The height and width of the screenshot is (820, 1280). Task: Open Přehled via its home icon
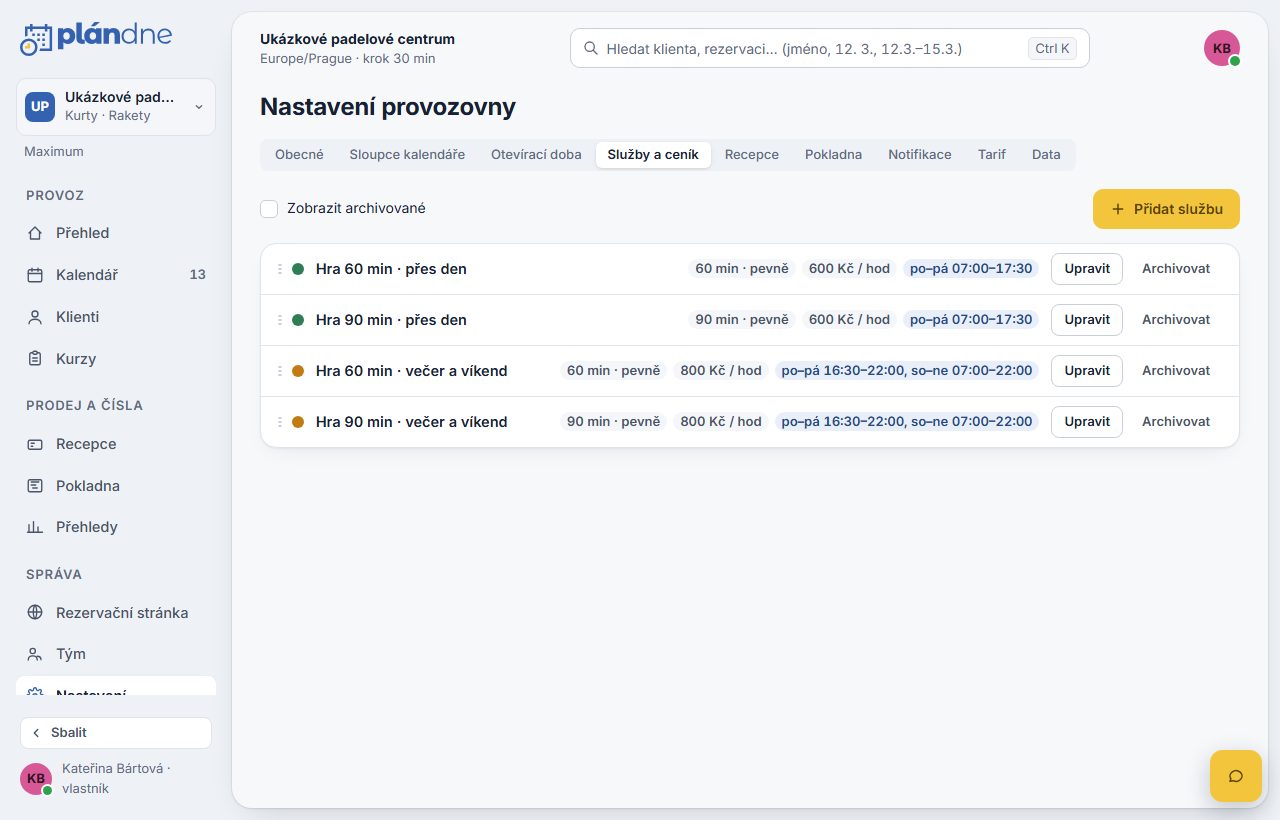click(x=35, y=233)
